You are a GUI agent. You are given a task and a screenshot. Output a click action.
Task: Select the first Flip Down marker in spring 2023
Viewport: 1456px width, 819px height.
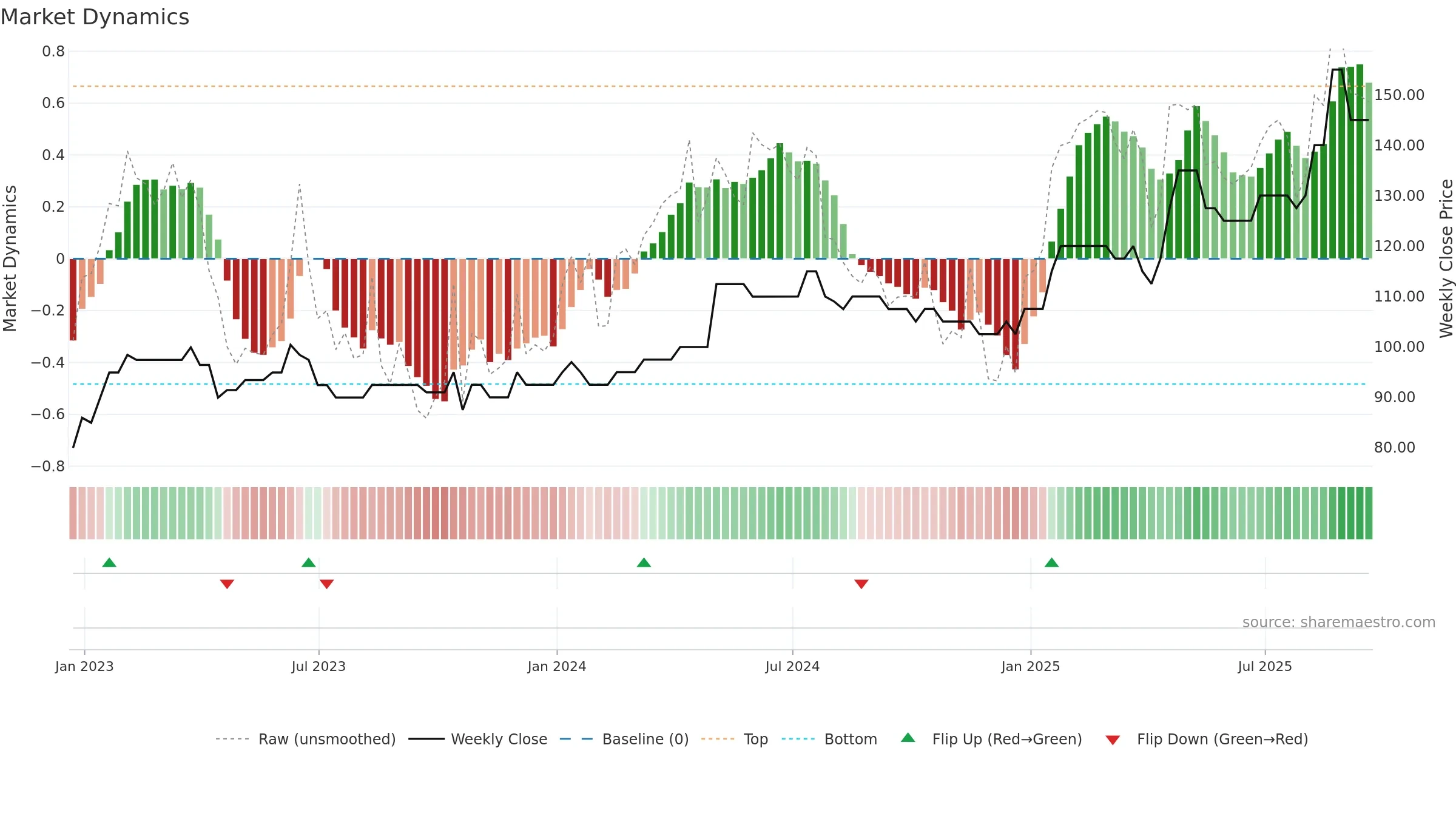(227, 584)
